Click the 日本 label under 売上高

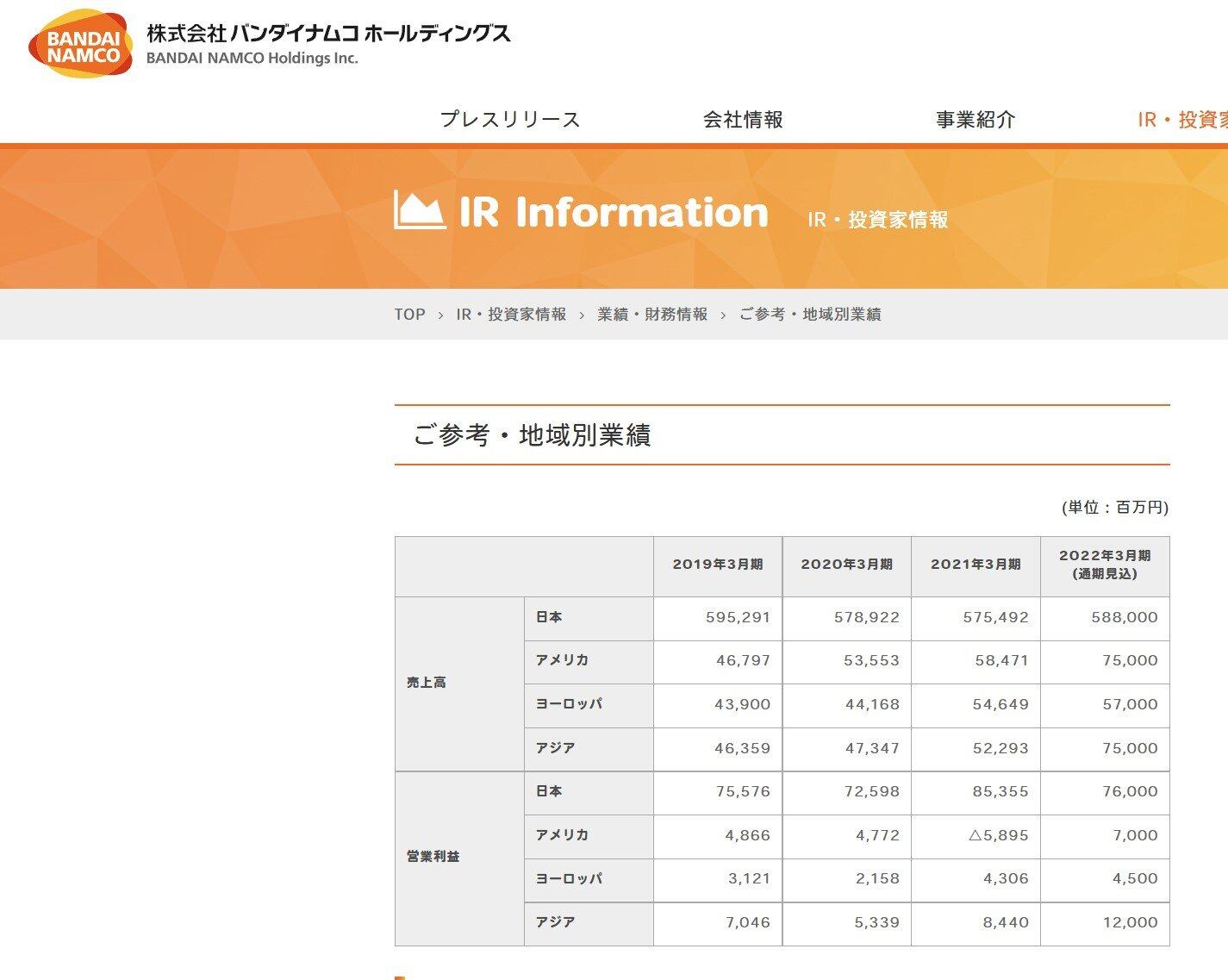tap(549, 617)
